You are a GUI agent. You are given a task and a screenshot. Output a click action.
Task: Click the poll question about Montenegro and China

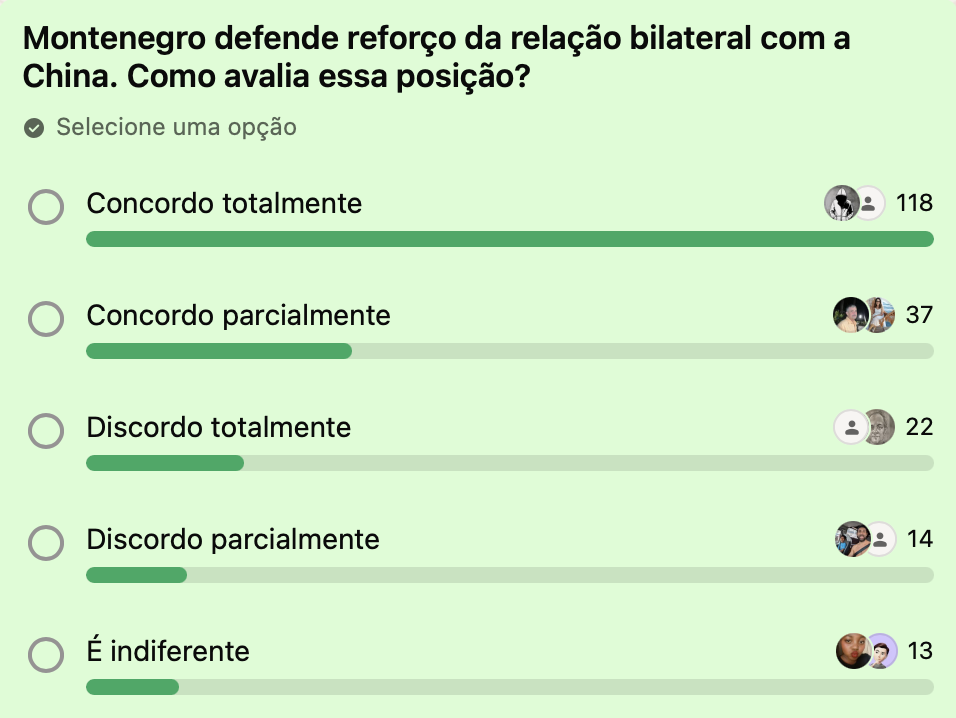pyautogui.click(x=437, y=57)
